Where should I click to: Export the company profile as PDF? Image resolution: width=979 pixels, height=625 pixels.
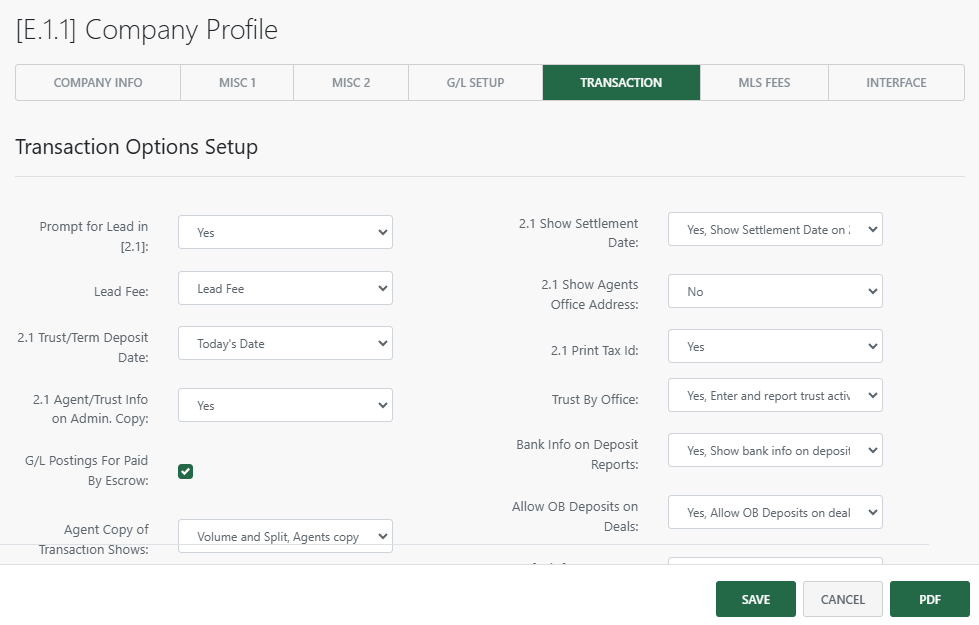[x=930, y=598]
